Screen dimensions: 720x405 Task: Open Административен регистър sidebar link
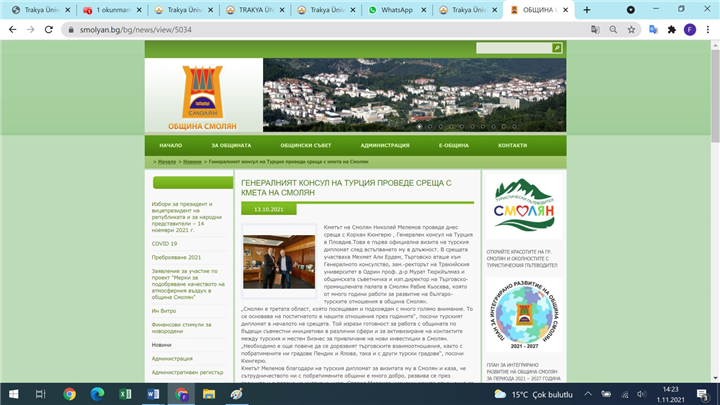pyautogui.click(x=187, y=372)
